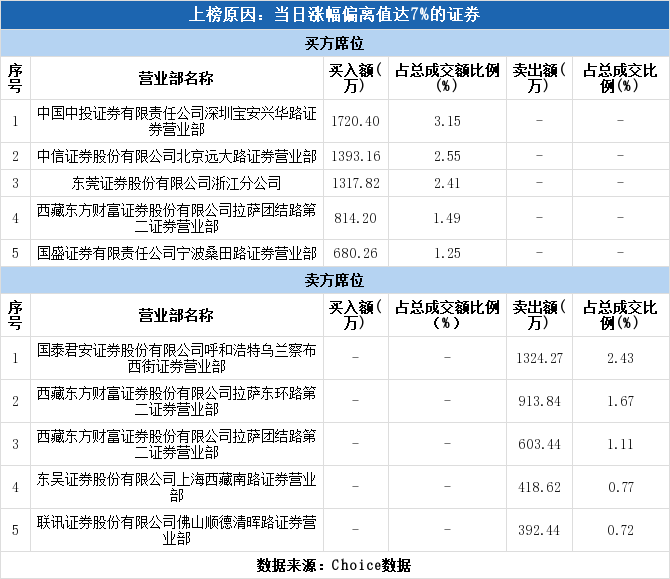Viewport: 670px width, 579px height.
Task: Click sell amount 392.44
Action: pos(539,530)
